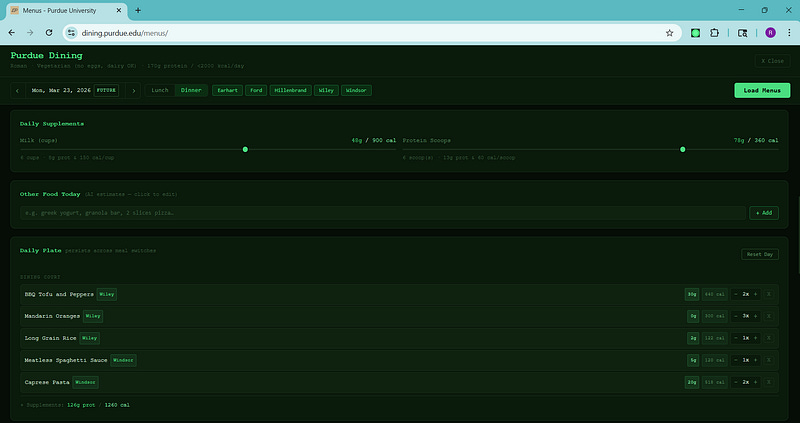Click the 20g protein badge on Caprese Pasta
Screen dimensions: 800x423
coord(692,382)
